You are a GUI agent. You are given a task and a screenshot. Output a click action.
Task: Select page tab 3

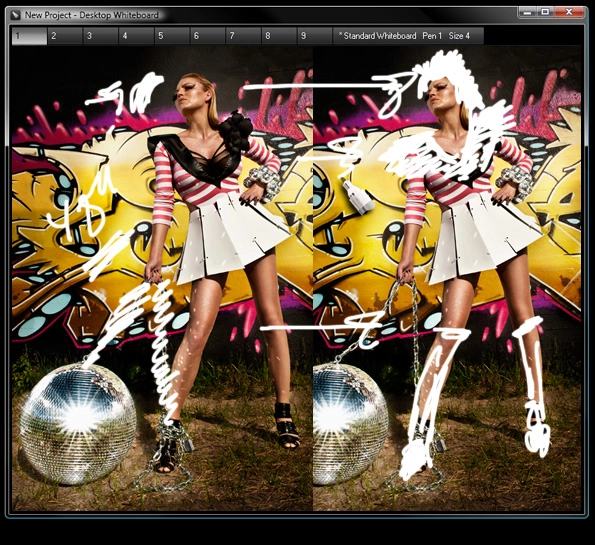[x=101, y=36]
